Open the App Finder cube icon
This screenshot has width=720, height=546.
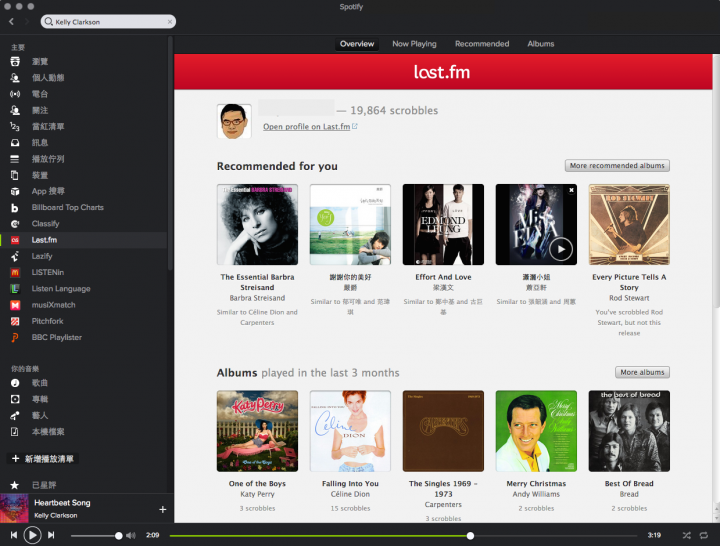click(x=15, y=191)
